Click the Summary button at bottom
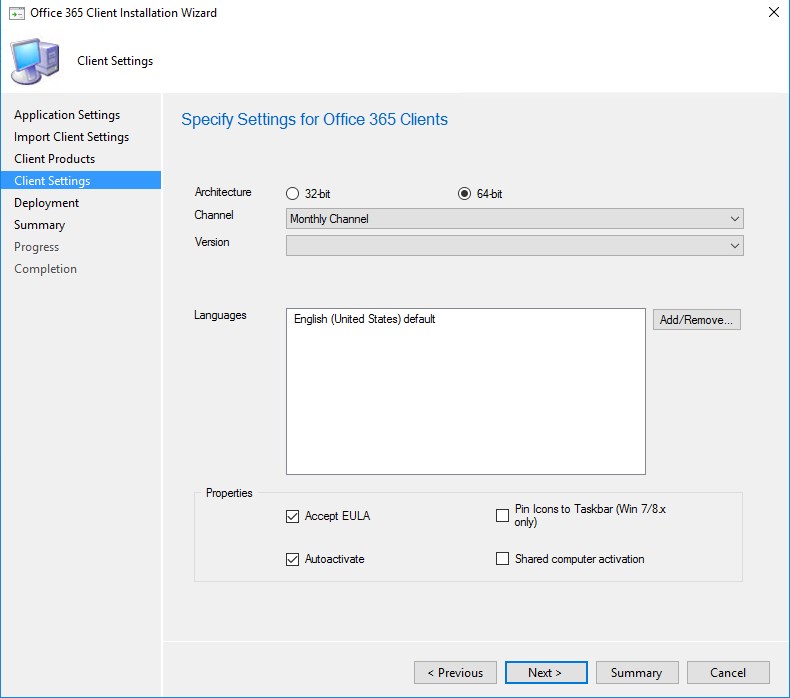This screenshot has width=790, height=698. point(637,673)
